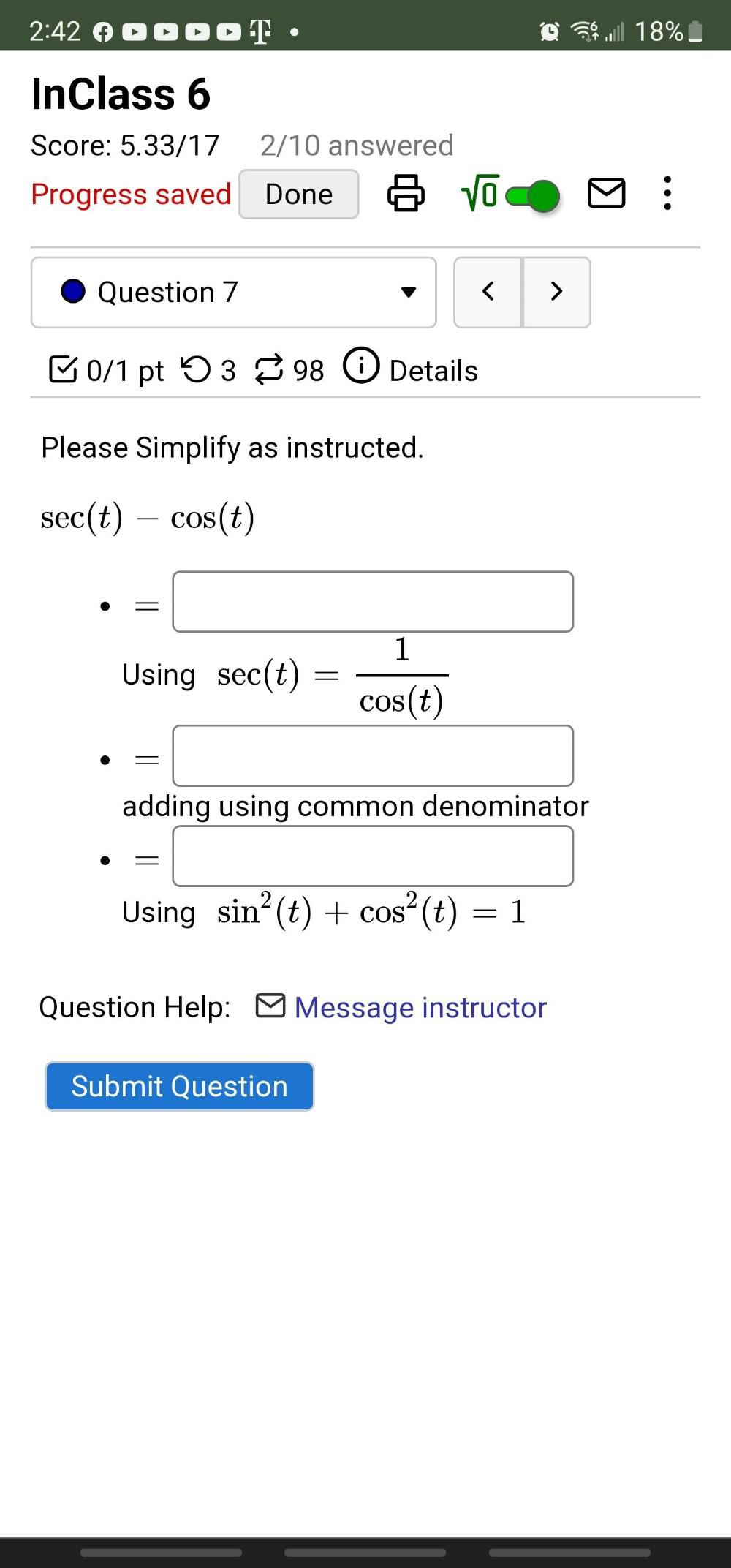Click the first empty answer input field
This screenshot has width=731, height=1568.
click(373, 601)
